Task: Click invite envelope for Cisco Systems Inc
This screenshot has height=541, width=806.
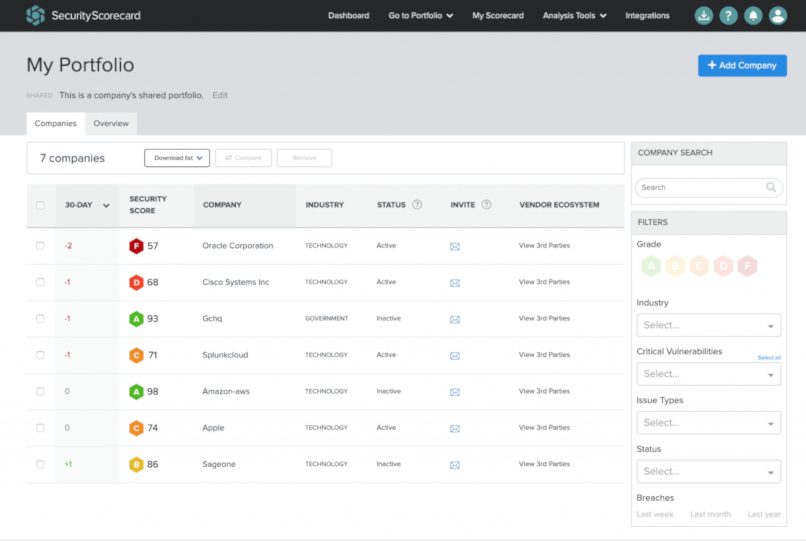Action: [x=455, y=283]
